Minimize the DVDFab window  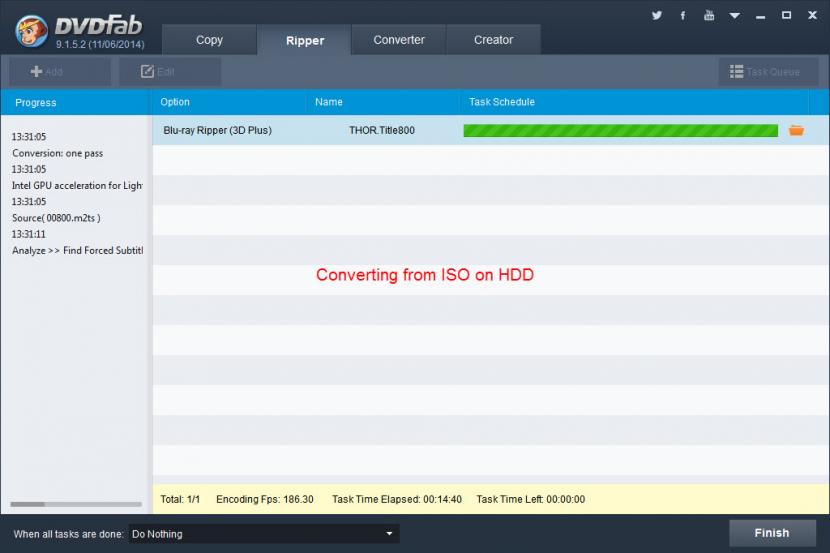761,16
